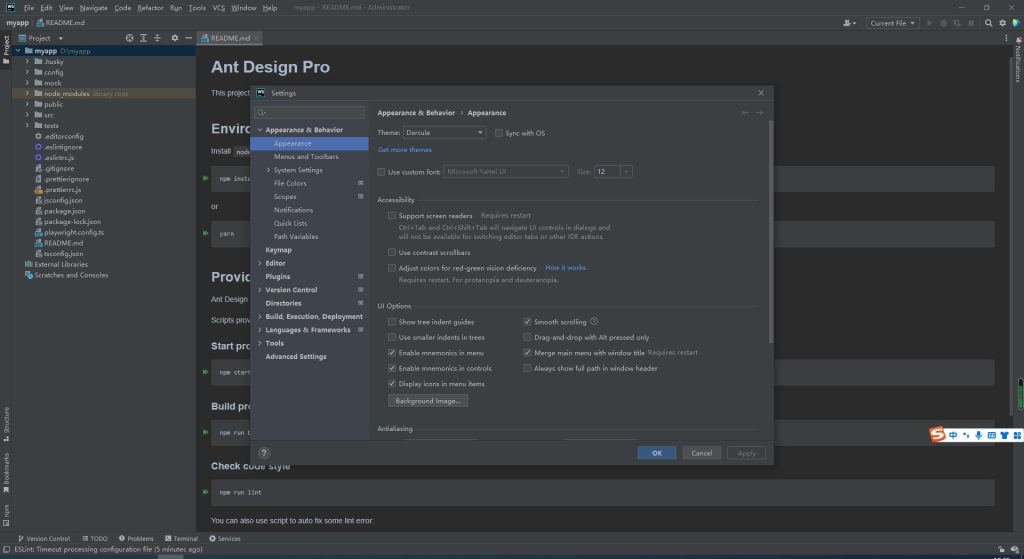This screenshot has width=1024, height=559.
Task: Enable Use custom font checkbox
Action: pos(381,172)
